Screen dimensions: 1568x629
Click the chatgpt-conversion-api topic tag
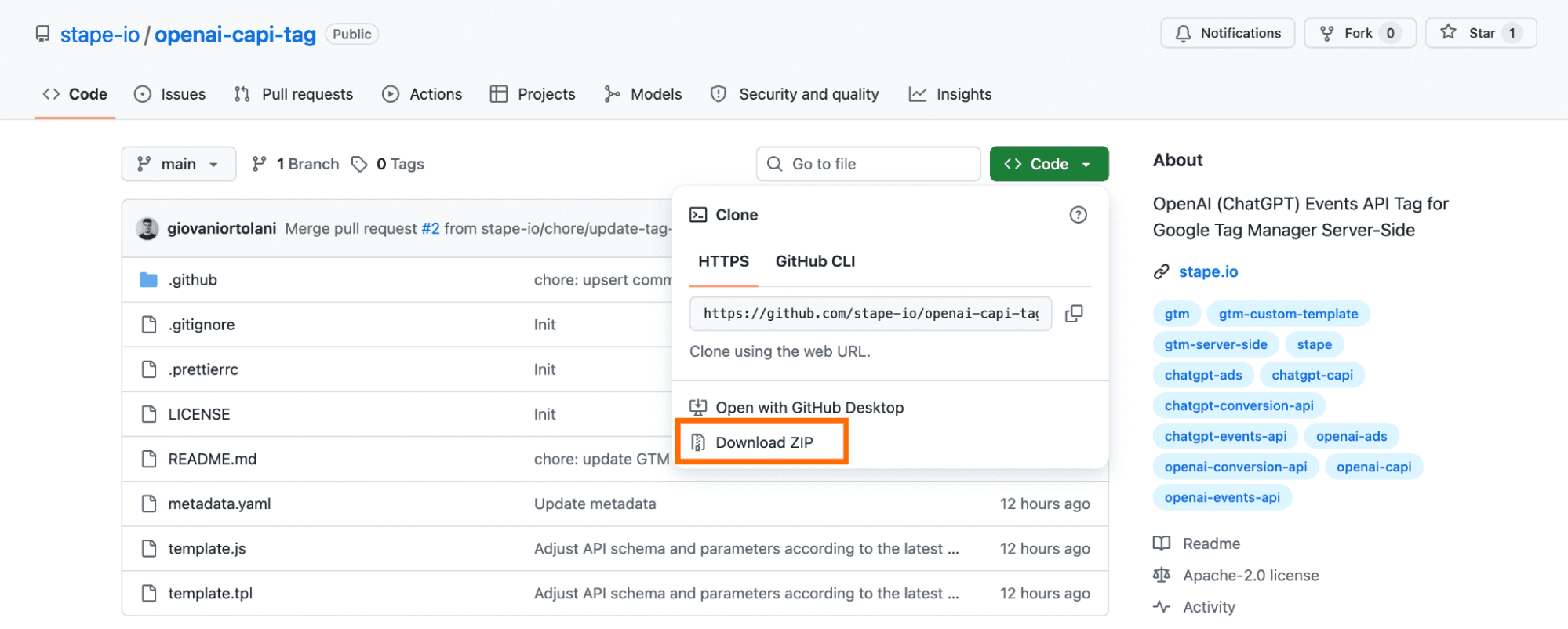point(1239,405)
